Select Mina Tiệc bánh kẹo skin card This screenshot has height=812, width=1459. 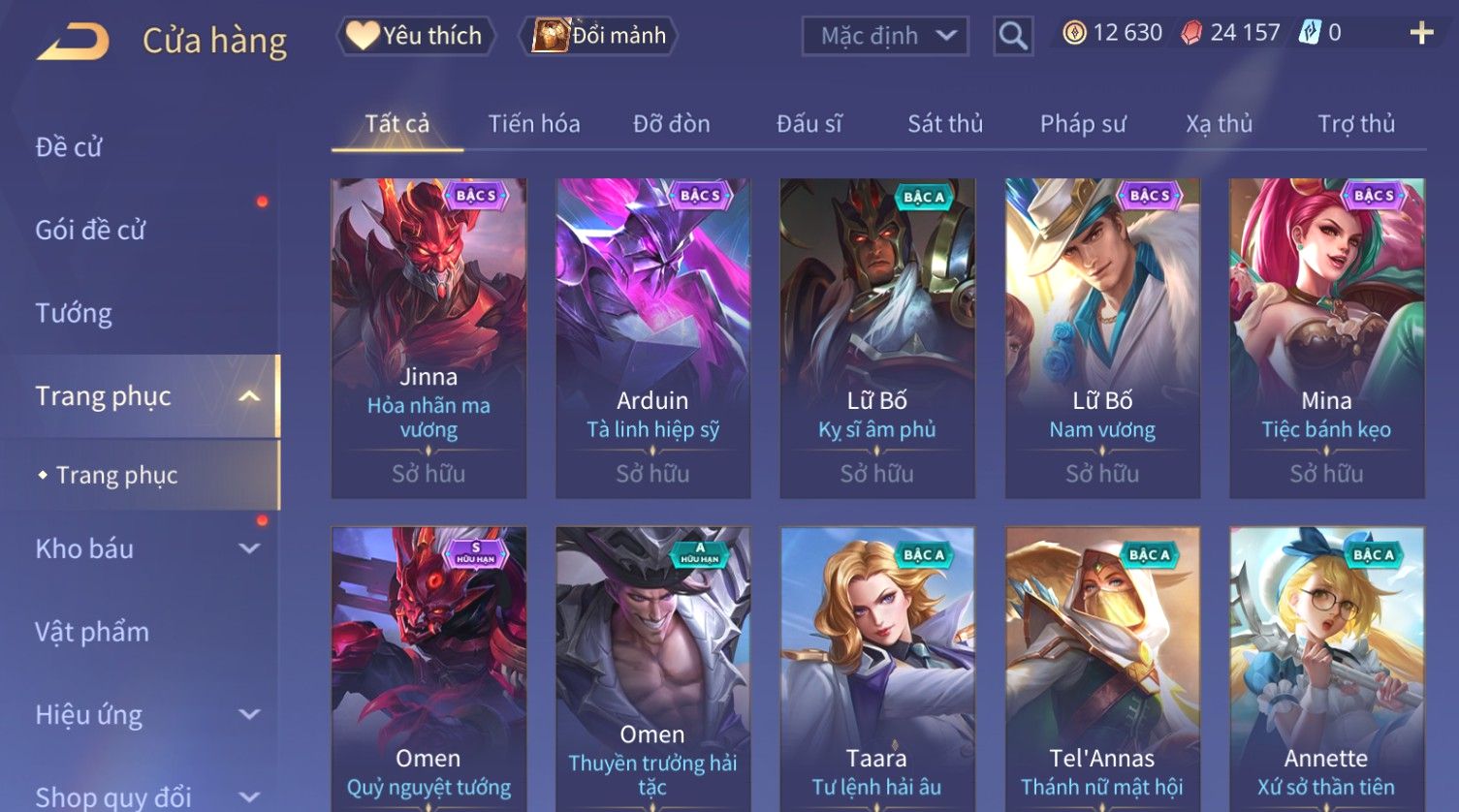point(1326,338)
